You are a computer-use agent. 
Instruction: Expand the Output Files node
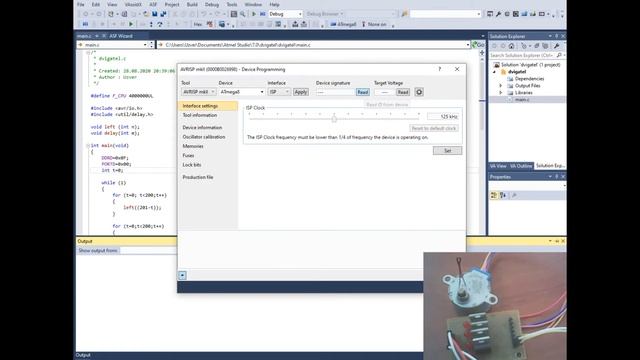pyautogui.click(x=501, y=86)
